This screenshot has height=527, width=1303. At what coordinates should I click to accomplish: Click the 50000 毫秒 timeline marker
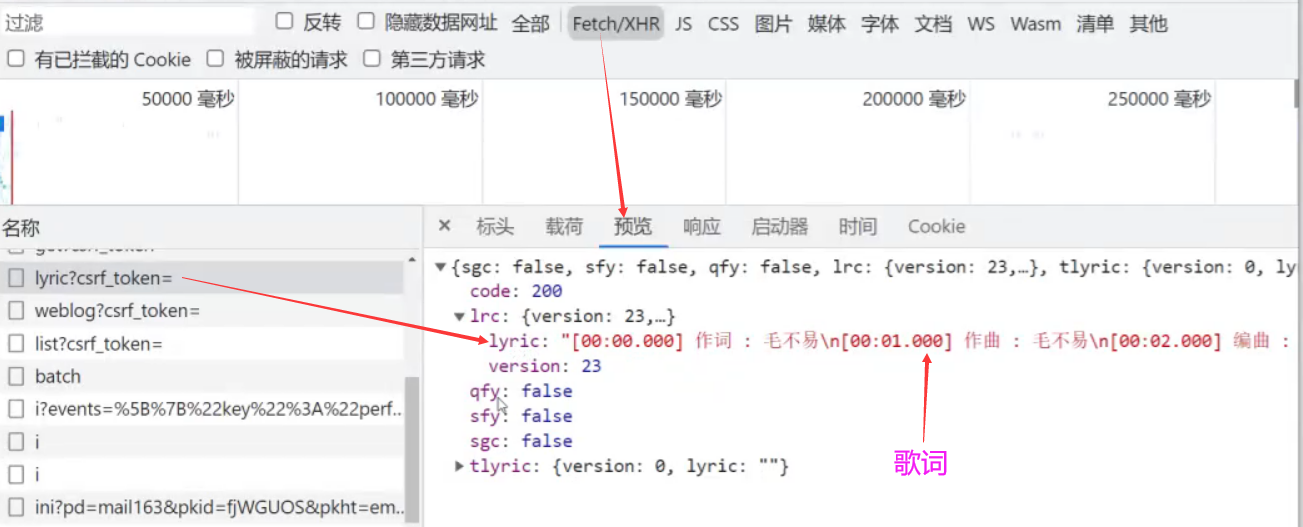[188, 99]
